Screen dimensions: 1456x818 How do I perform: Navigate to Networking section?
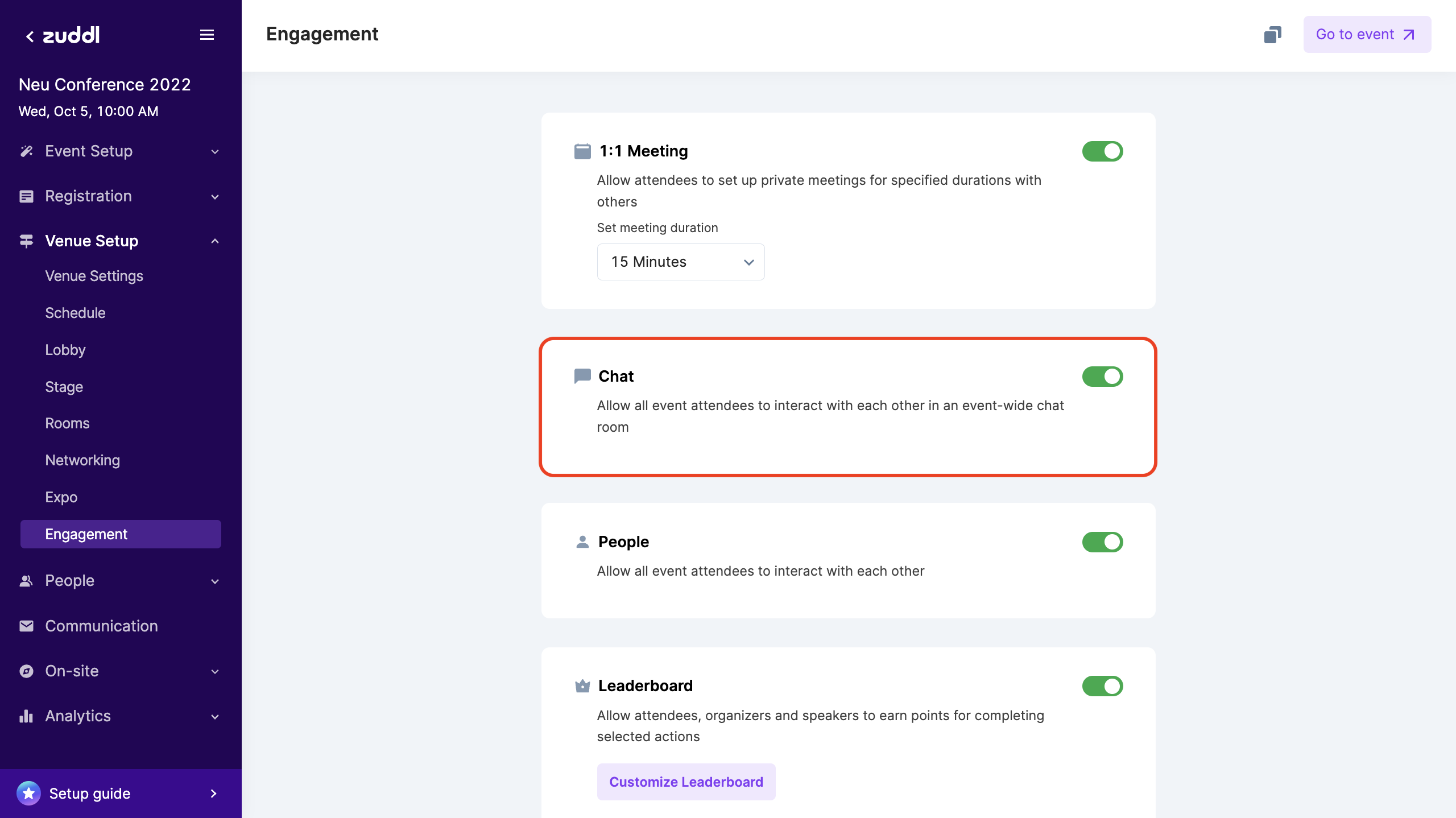click(82, 459)
